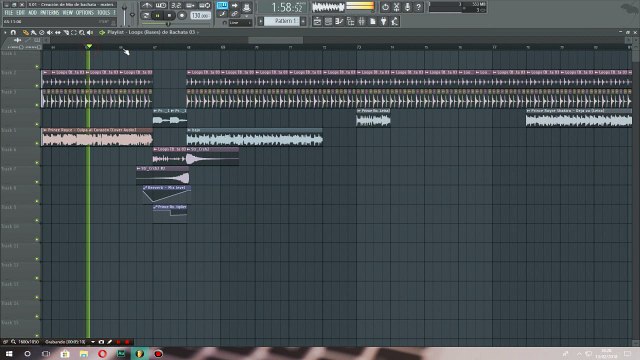Open the Piano roll icon

(x=339, y=21)
